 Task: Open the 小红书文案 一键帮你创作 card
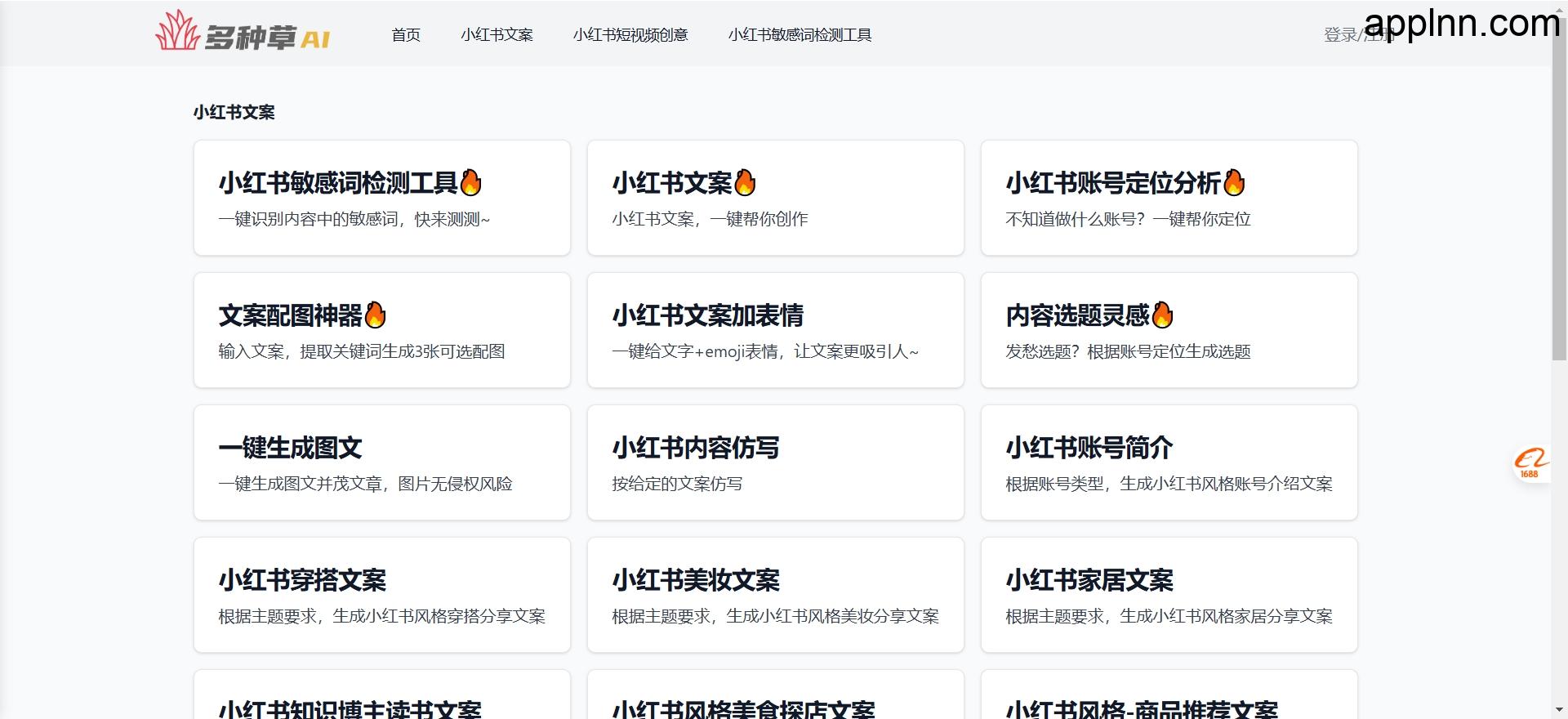(x=776, y=198)
